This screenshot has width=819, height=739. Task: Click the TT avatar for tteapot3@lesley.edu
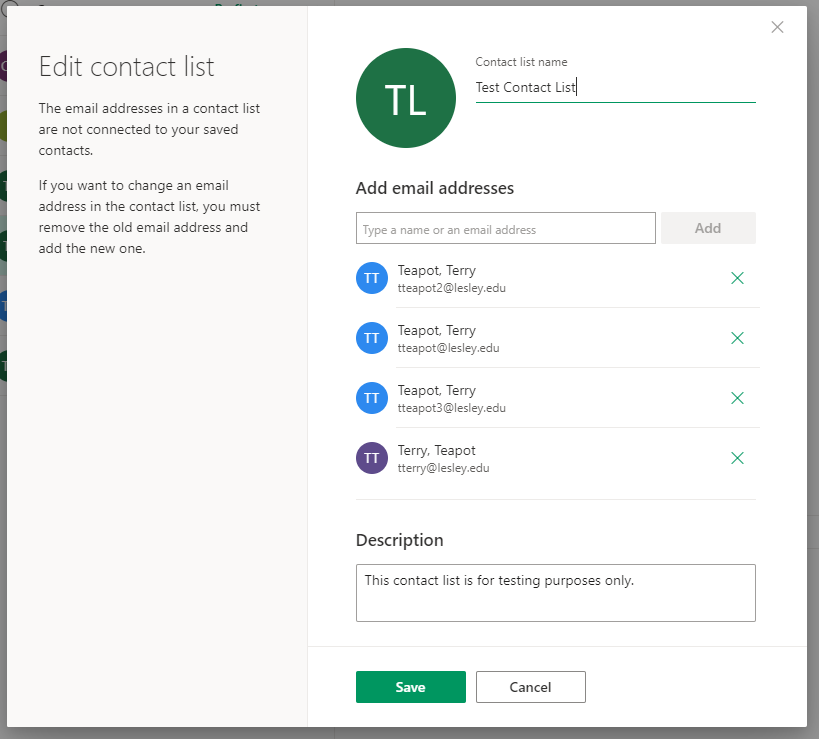pos(372,398)
